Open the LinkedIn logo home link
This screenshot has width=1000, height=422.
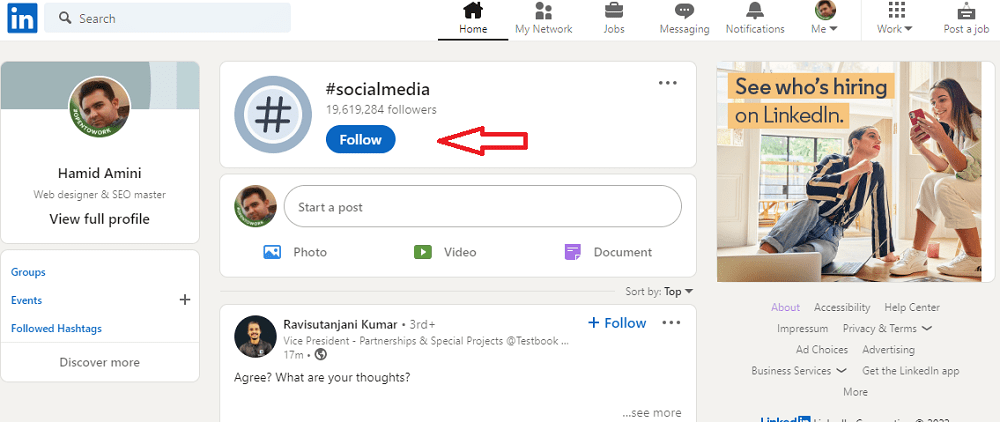22,18
